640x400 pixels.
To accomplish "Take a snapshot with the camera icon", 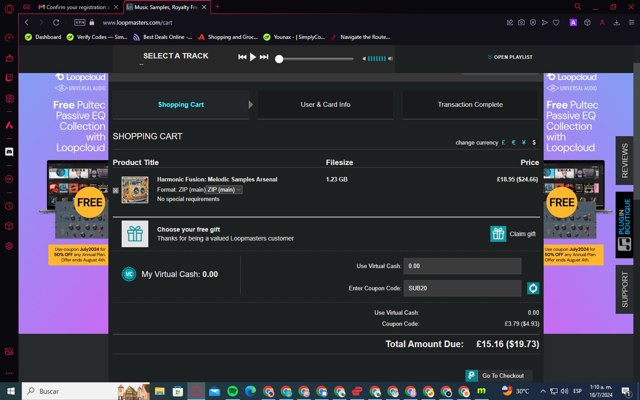I will [521, 22].
